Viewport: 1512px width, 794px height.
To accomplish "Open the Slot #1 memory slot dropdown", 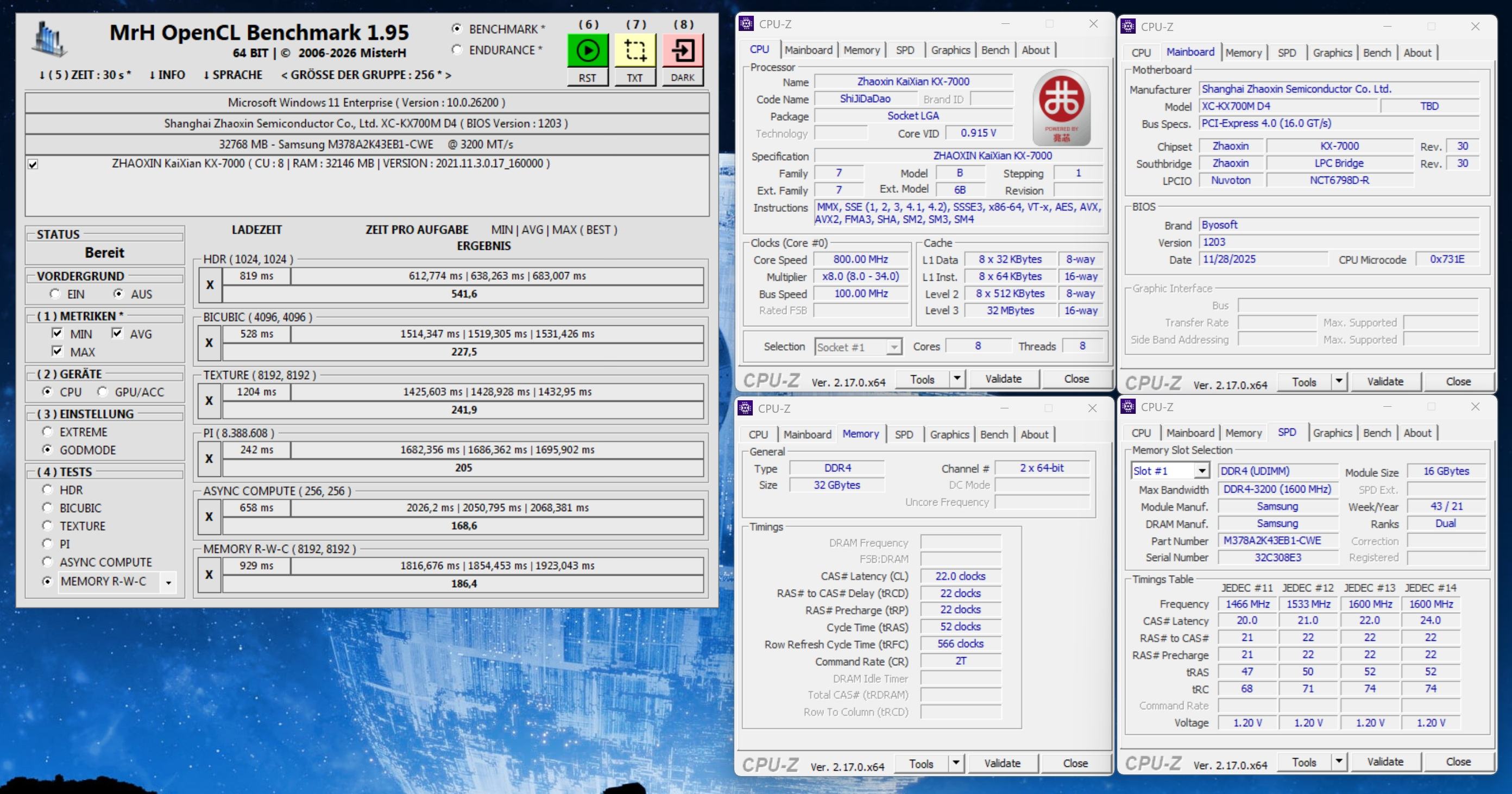I will [1201, 471].
